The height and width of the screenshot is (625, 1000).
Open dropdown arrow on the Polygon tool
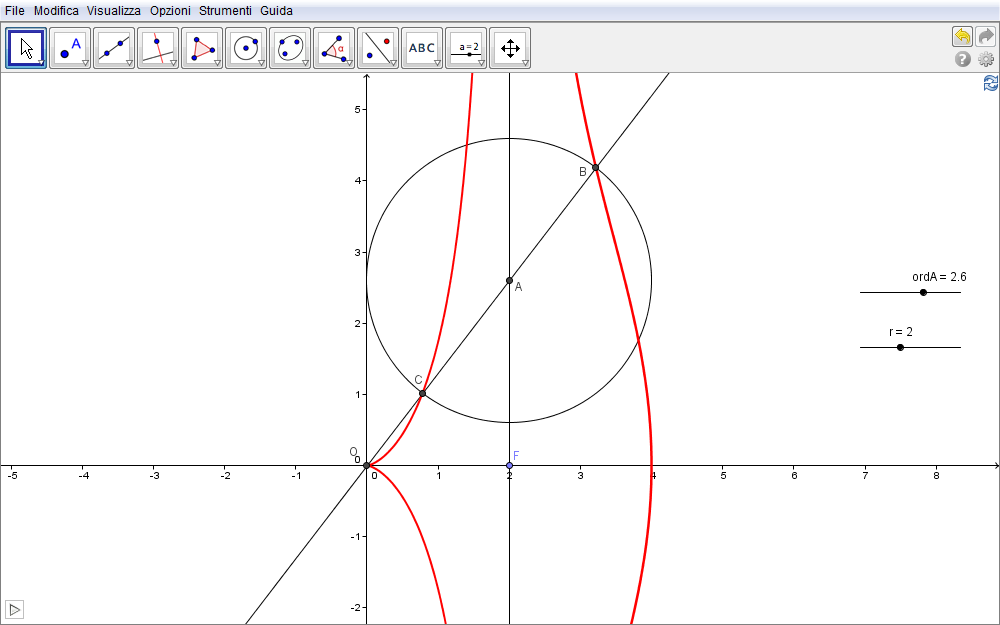pos(217,63)
